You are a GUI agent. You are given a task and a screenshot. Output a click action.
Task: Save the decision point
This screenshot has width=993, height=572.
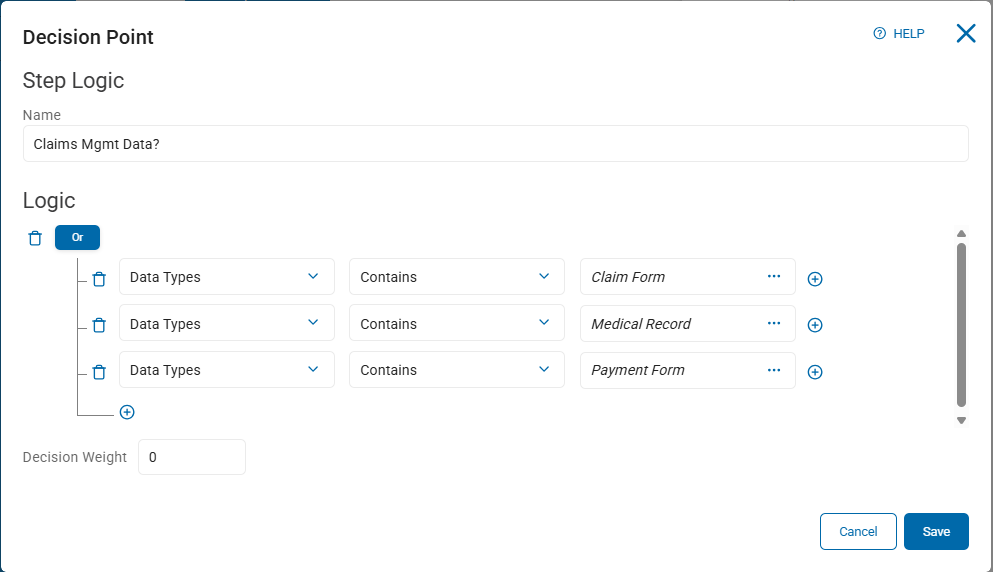936,532
